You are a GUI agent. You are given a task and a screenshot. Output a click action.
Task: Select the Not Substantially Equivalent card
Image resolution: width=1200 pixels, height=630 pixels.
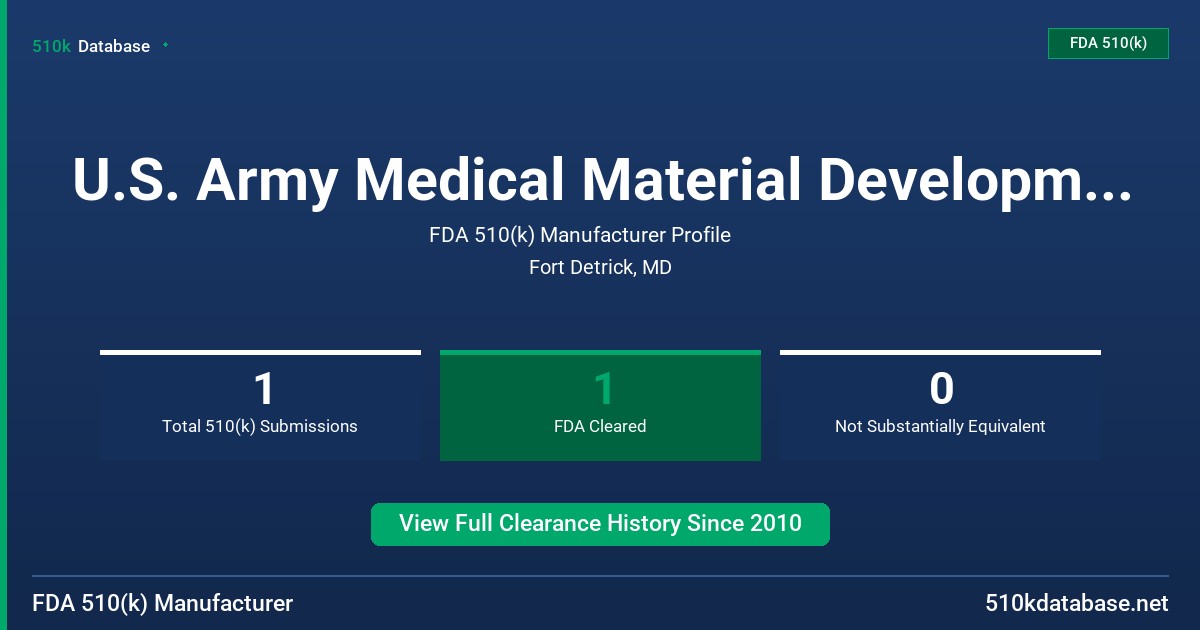pyautogui.click(x=940, y=405)
